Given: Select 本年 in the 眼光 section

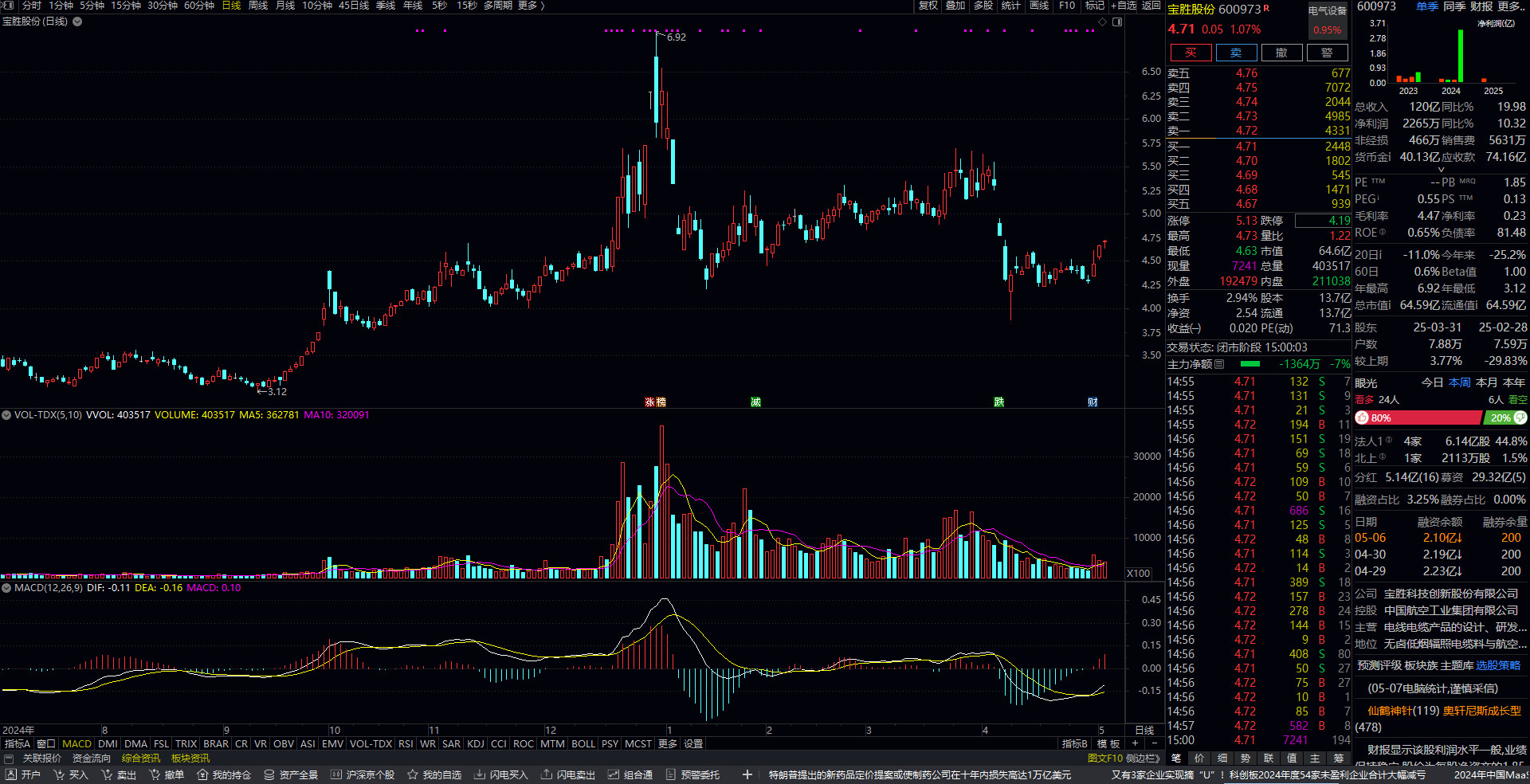Looking at the screenshot, I should (1514, 382).
